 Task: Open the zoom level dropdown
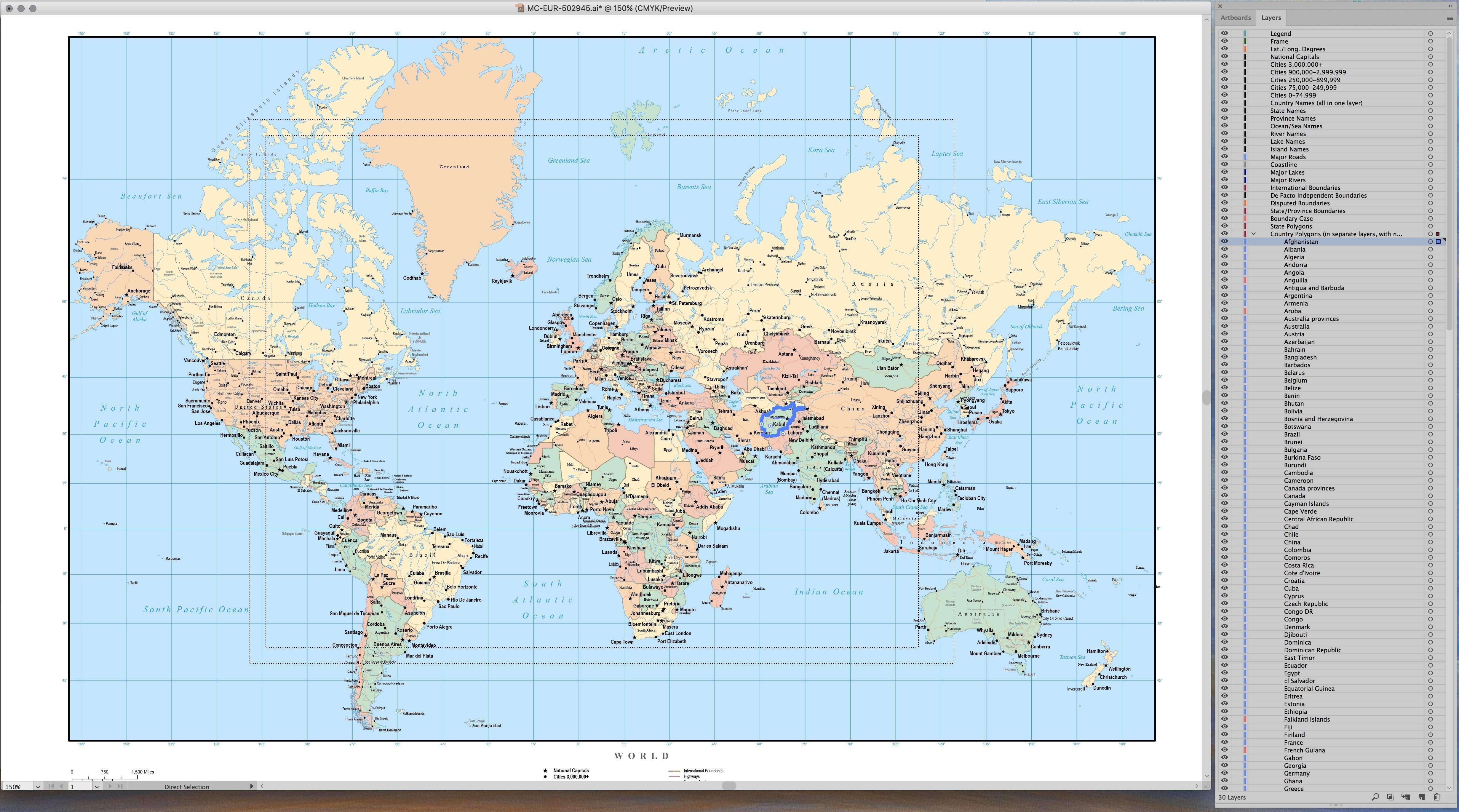(x=37, y=787)
